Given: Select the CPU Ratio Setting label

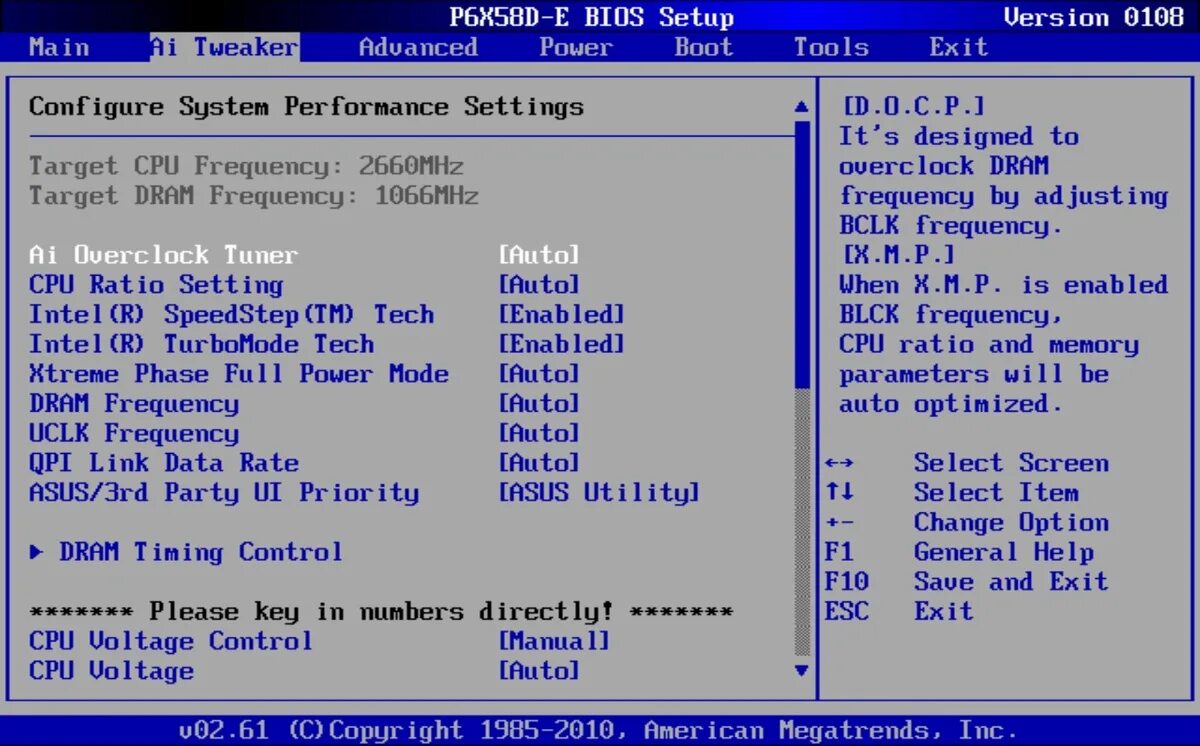Looking at the screenshot, I should coord(156,285).
